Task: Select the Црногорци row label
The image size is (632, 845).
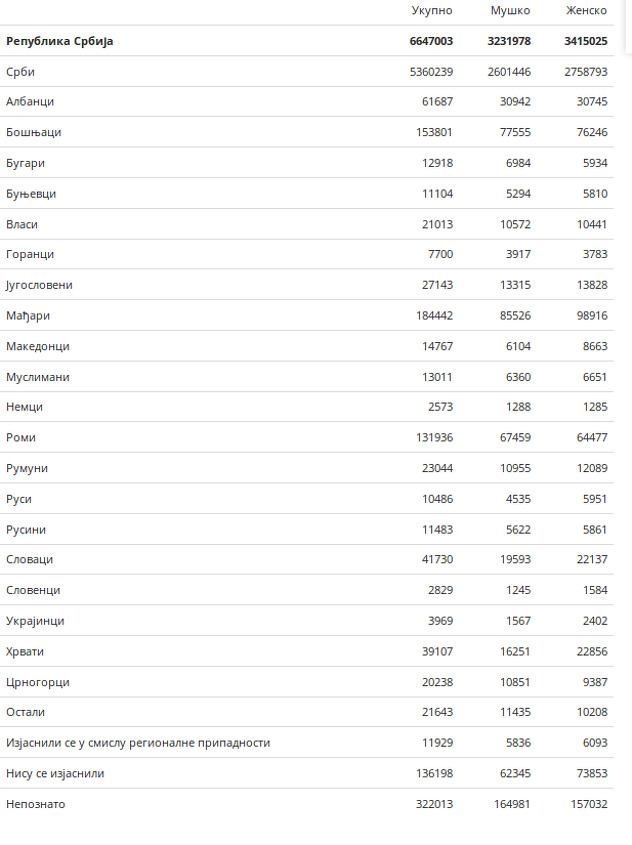Action: (x=37, y=682)
